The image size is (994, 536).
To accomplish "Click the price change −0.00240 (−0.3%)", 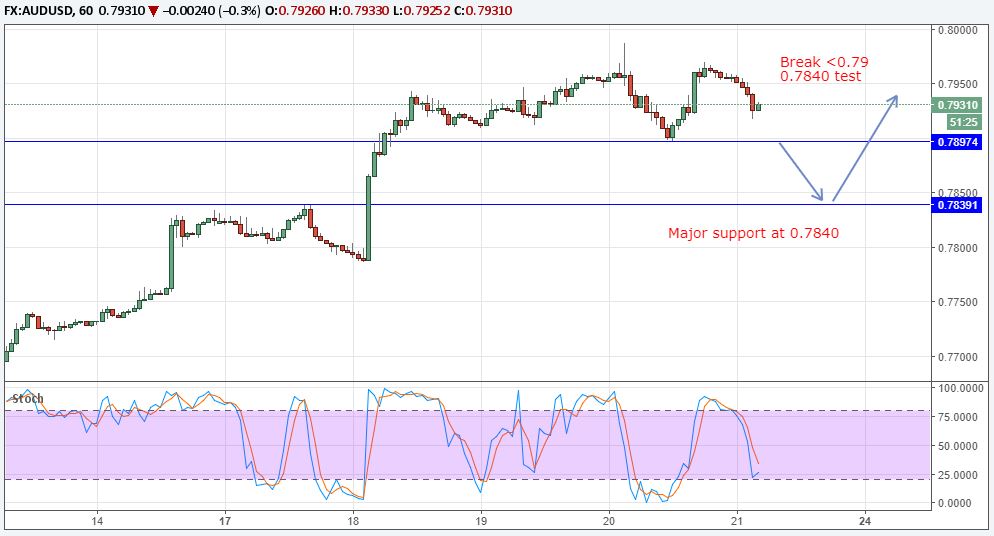I will [x=210, y=11].
